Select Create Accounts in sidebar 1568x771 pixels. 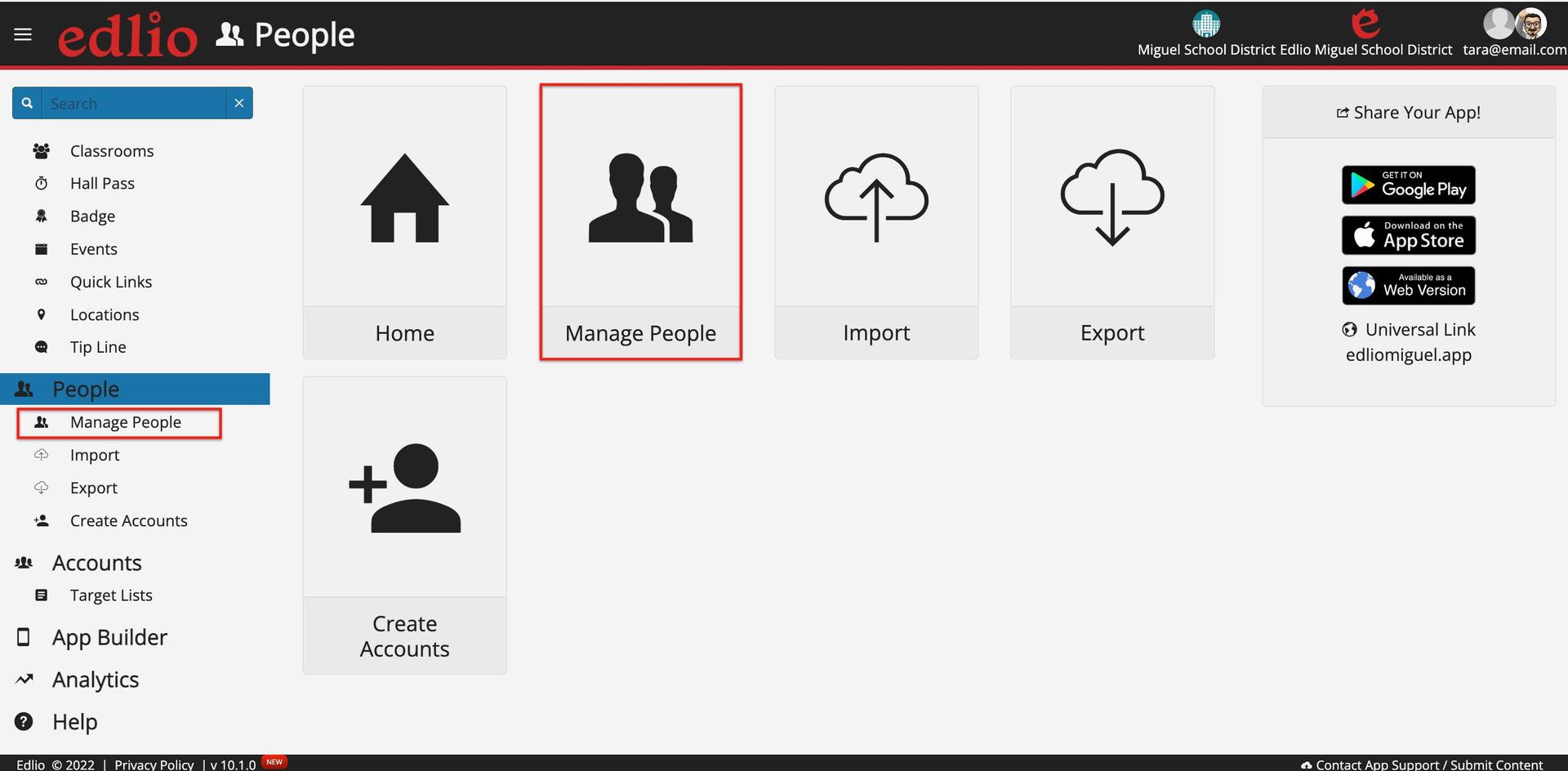[129, 520]
